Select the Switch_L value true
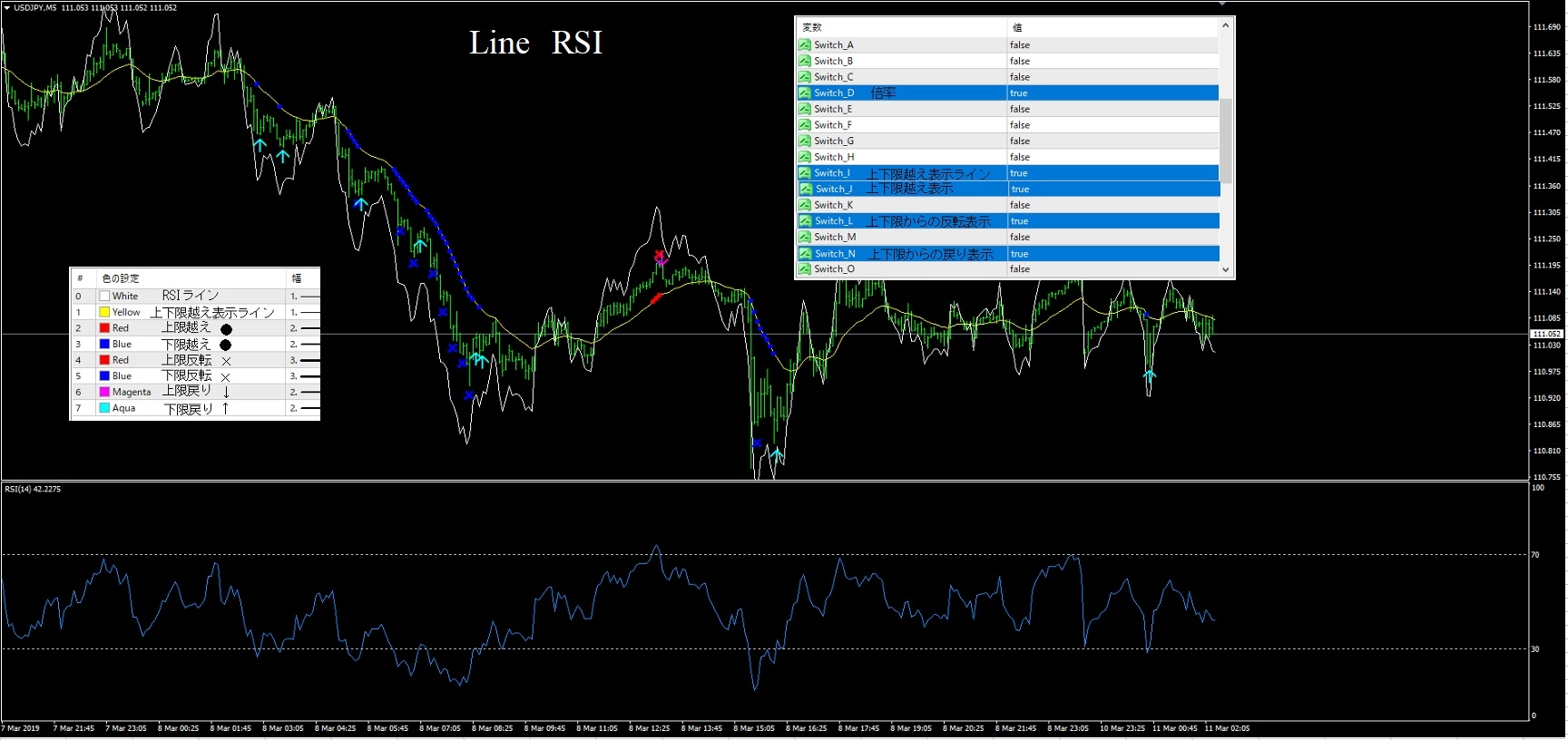The width and height of the screenshot is (1568, 740). (1019, 221)
